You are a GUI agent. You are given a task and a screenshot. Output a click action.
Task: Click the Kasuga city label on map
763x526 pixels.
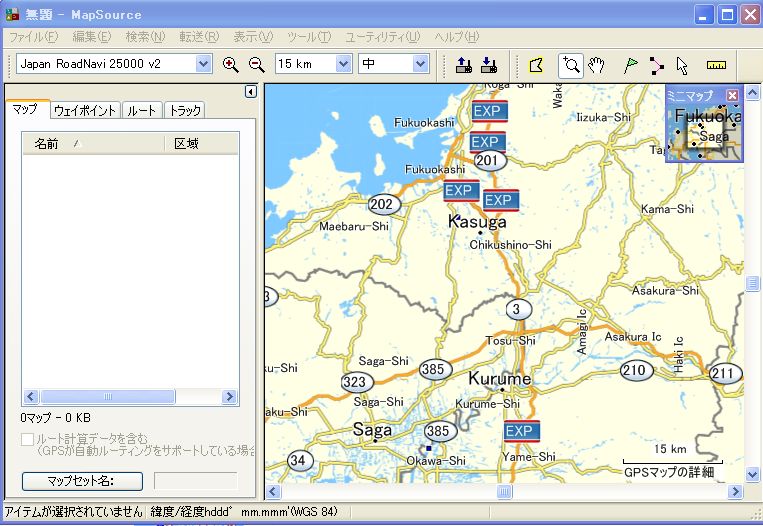tap(477, 222)
